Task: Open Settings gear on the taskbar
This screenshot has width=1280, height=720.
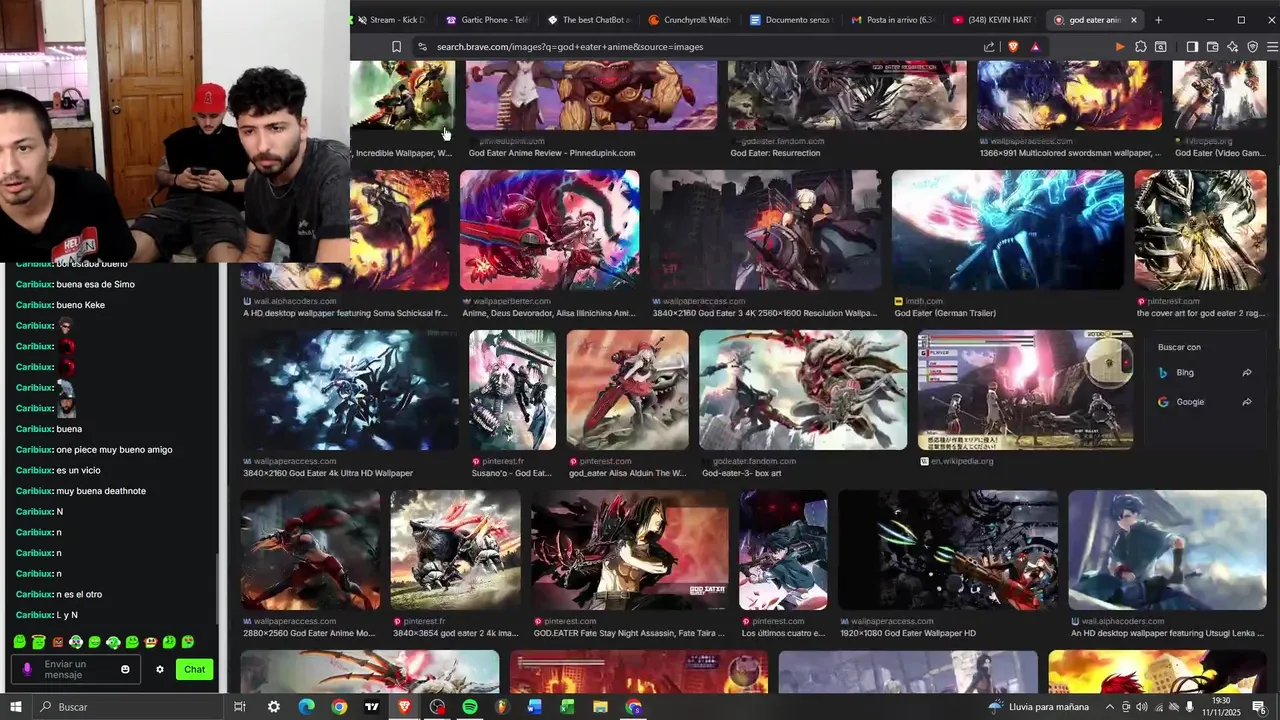Action: click(273, 707)
